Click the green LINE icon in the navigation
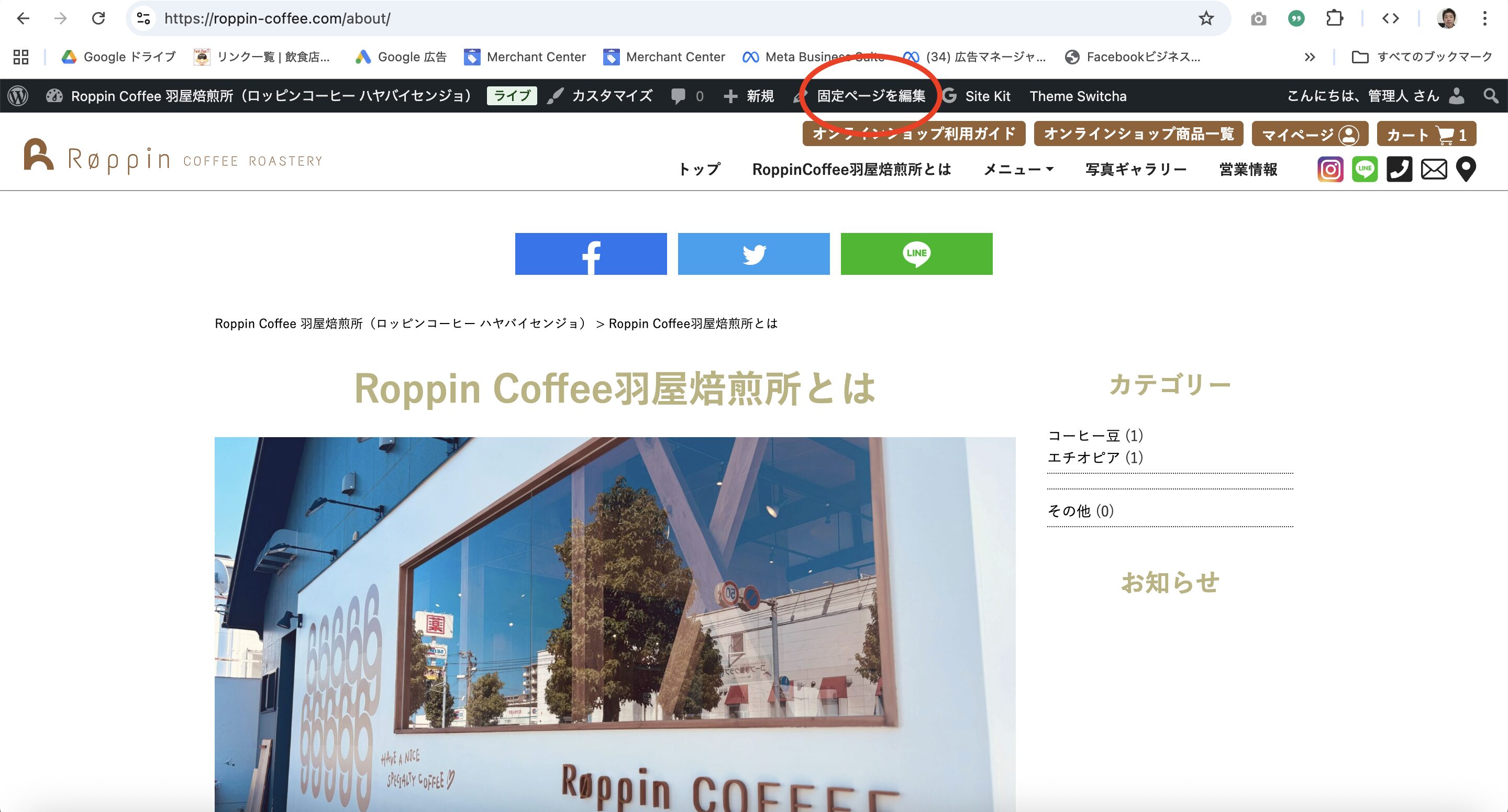Image resolution: width=1508 pixels, height=812 pixels. click(x=1365, y=170)
